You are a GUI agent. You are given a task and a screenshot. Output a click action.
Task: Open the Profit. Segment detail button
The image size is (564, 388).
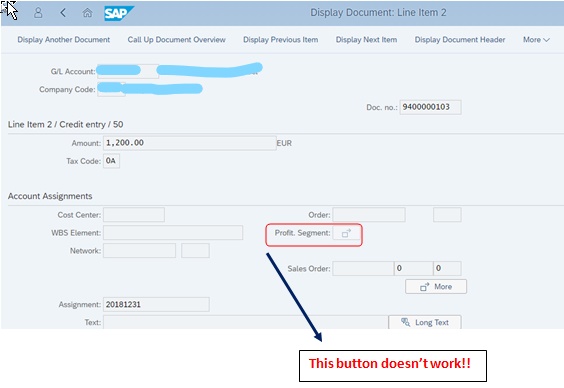[346, 233]
